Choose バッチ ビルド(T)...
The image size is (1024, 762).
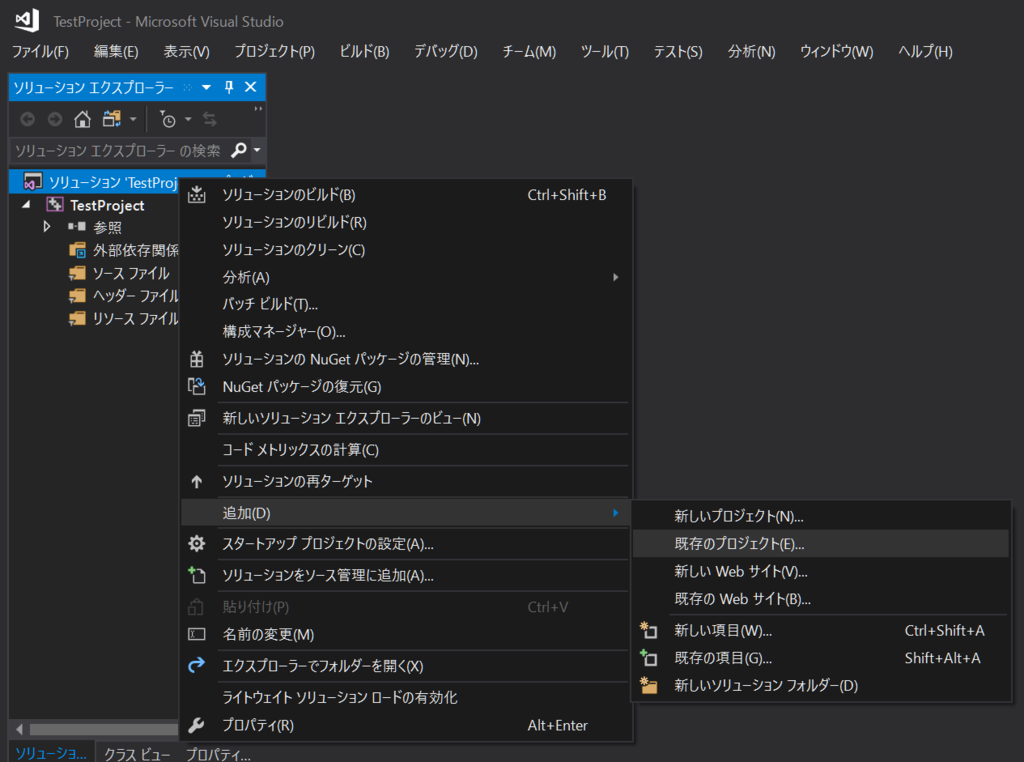pos(270,304)
